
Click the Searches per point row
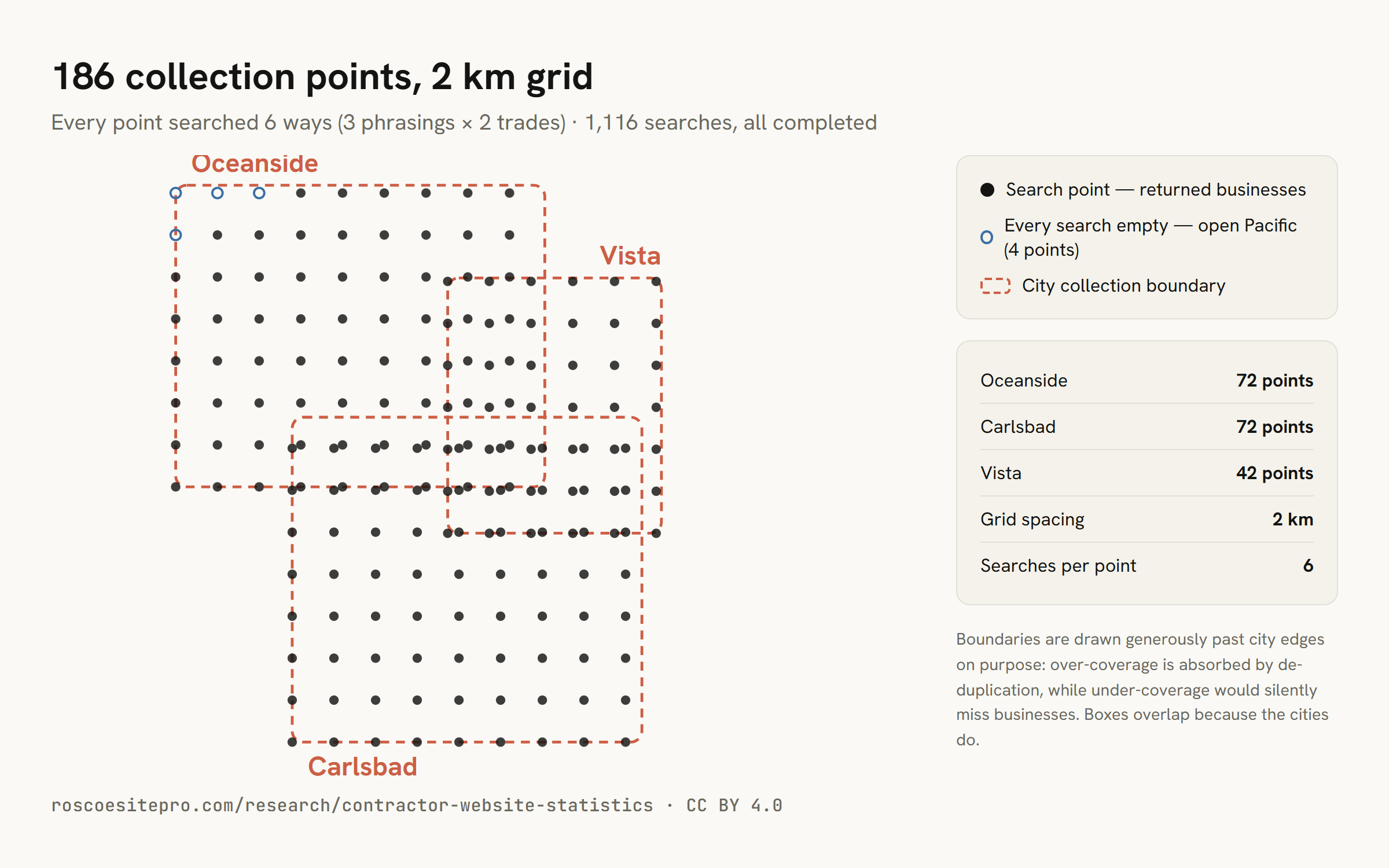[x=1147, y=565]
